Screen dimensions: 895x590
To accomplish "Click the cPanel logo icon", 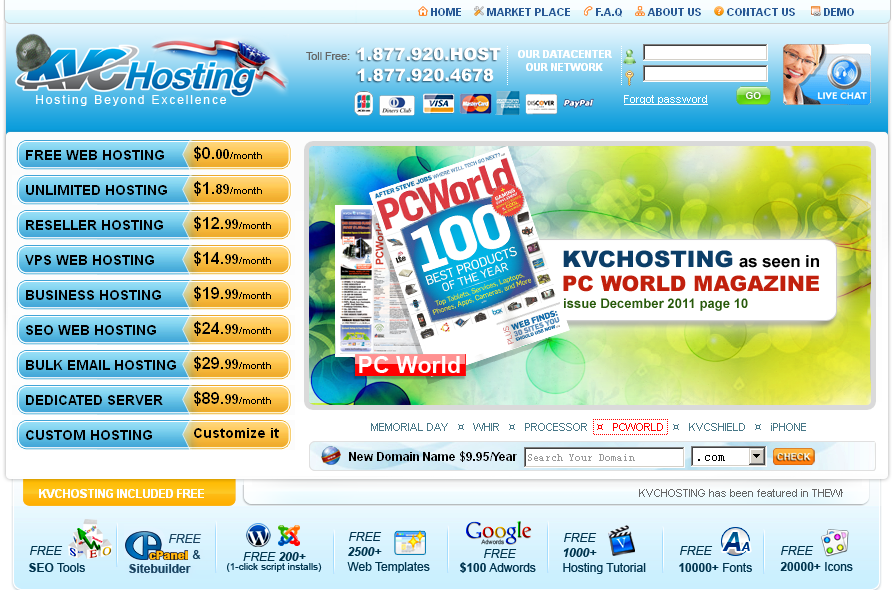I will [x=156, y=547].
